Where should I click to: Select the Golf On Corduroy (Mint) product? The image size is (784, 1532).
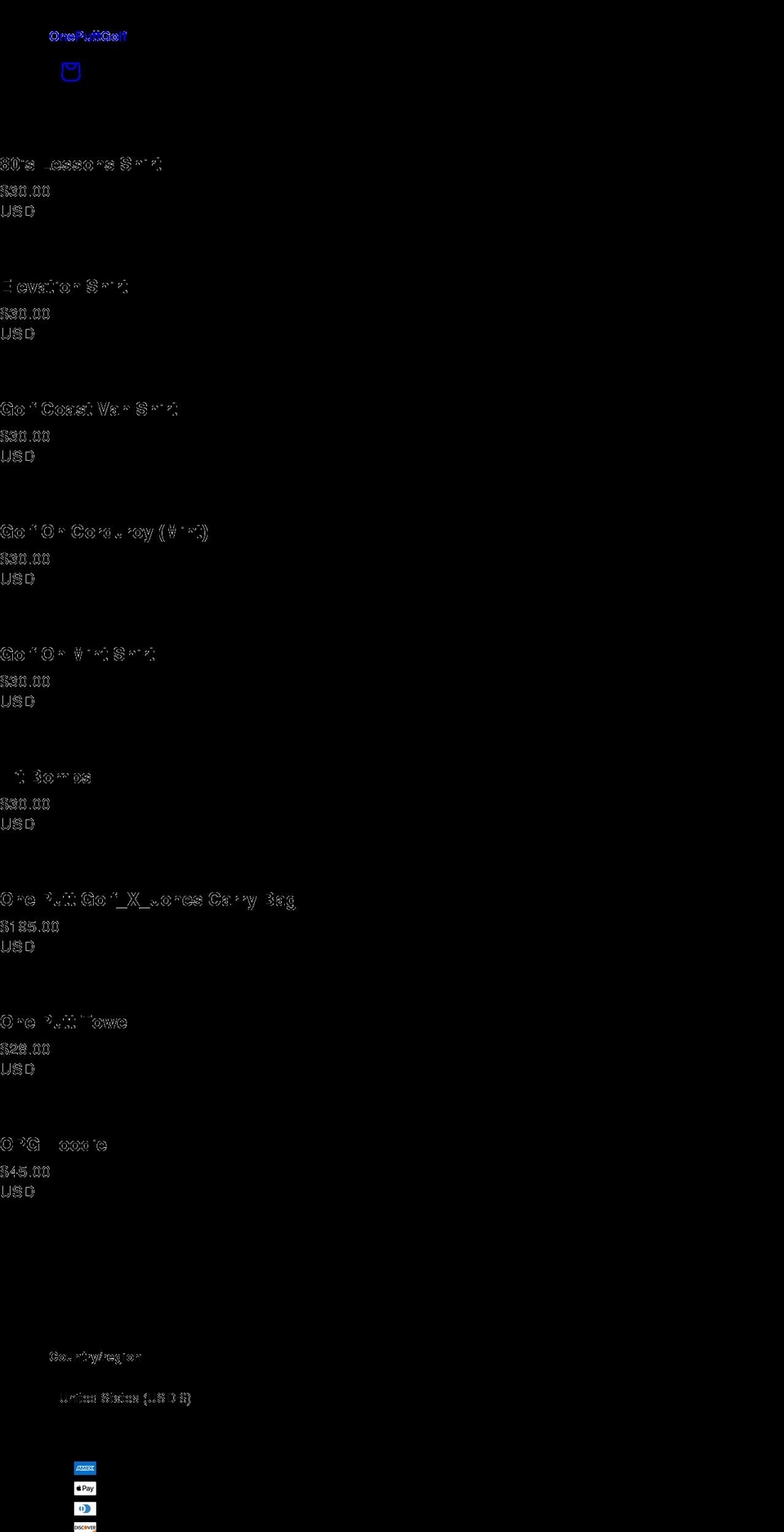[x=104, y=532]
